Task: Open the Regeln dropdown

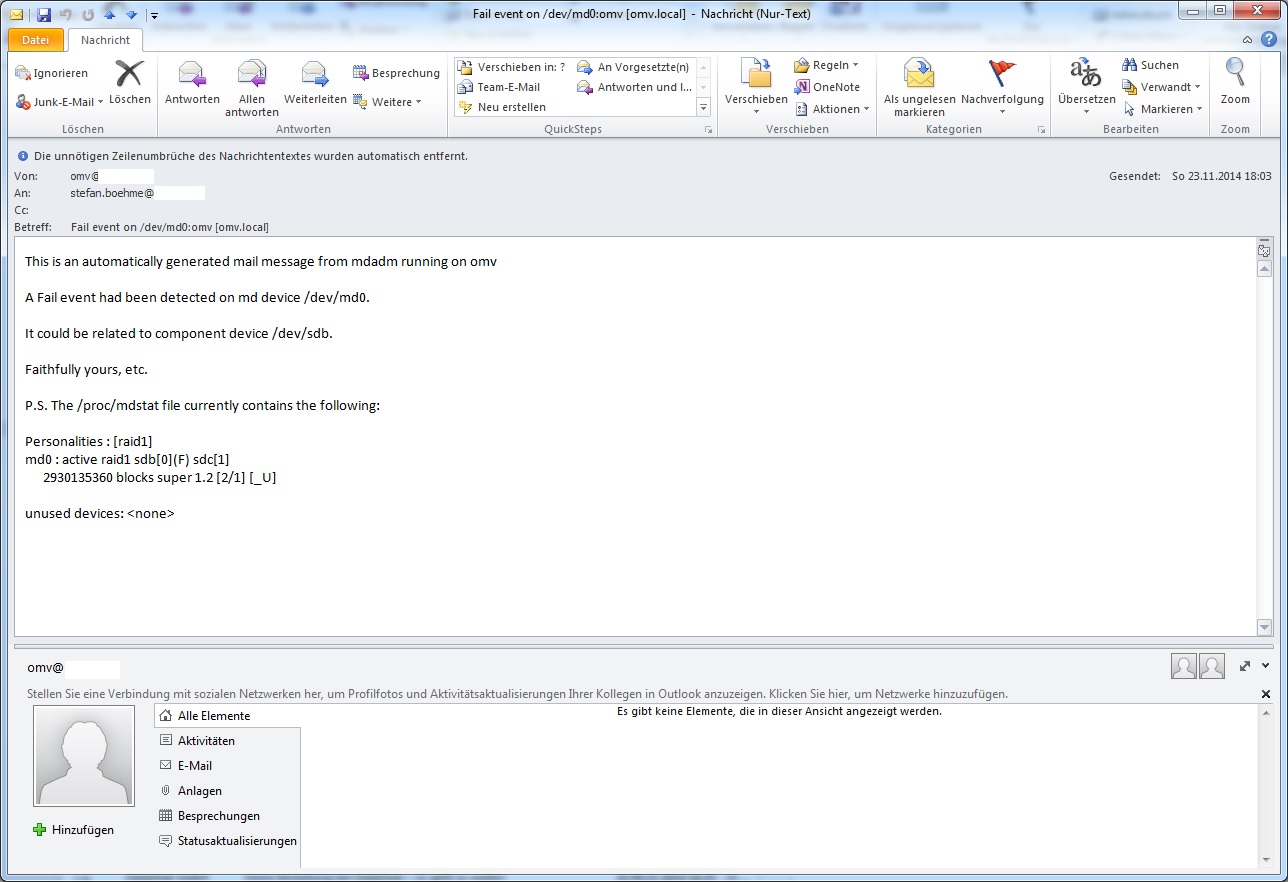Action: click(826, 65)
